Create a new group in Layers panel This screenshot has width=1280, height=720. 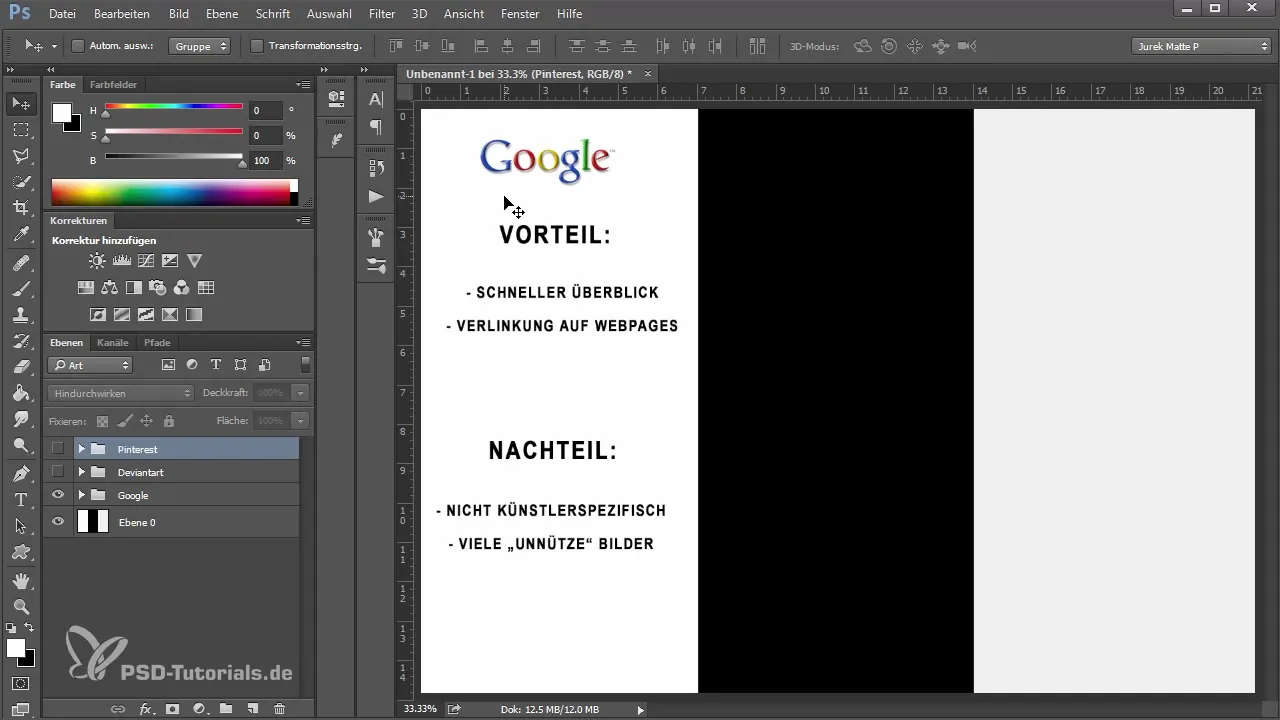tap(226, 708)
